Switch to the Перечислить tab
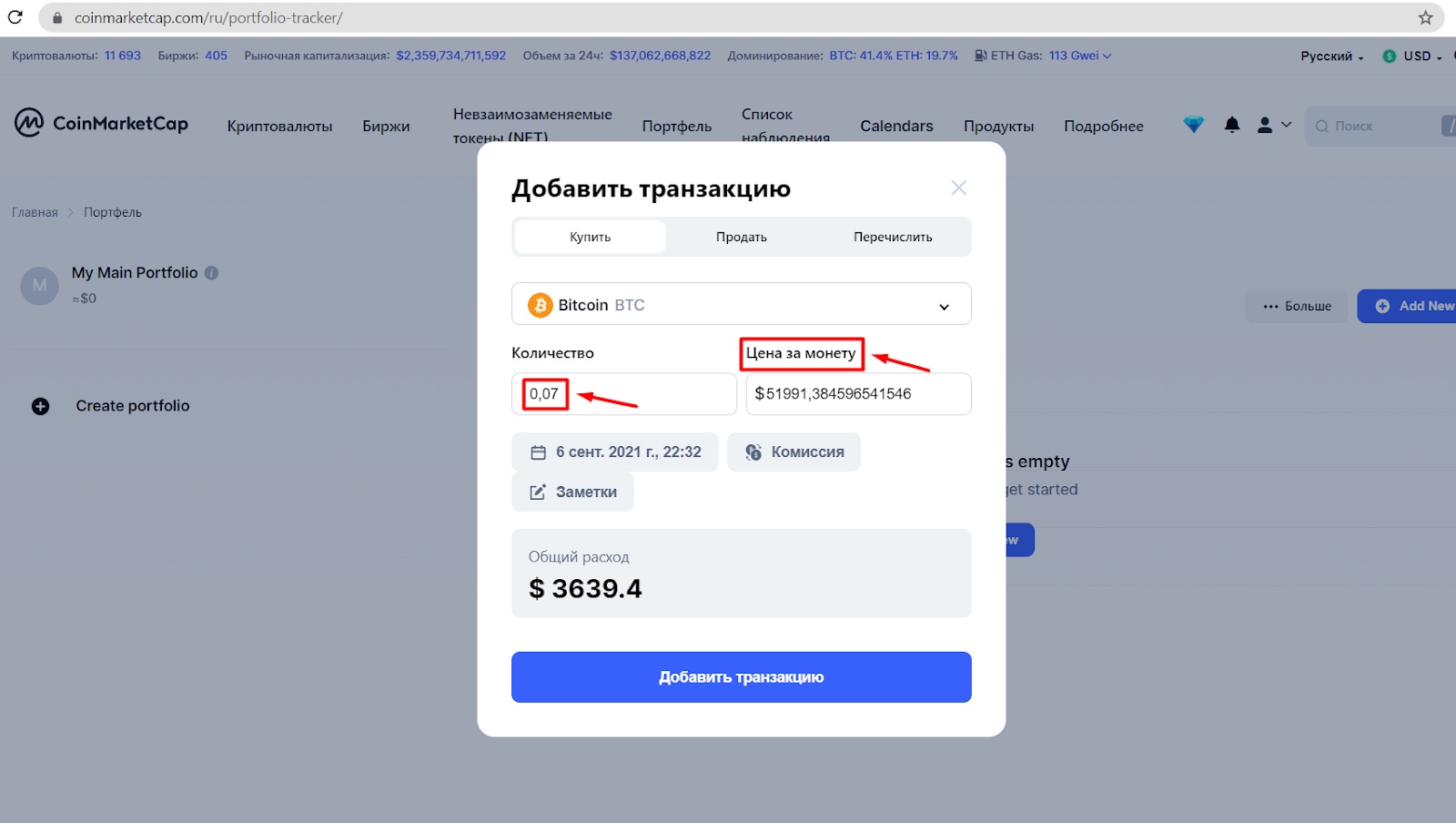Screen dimensions: 1456x823 893,237
